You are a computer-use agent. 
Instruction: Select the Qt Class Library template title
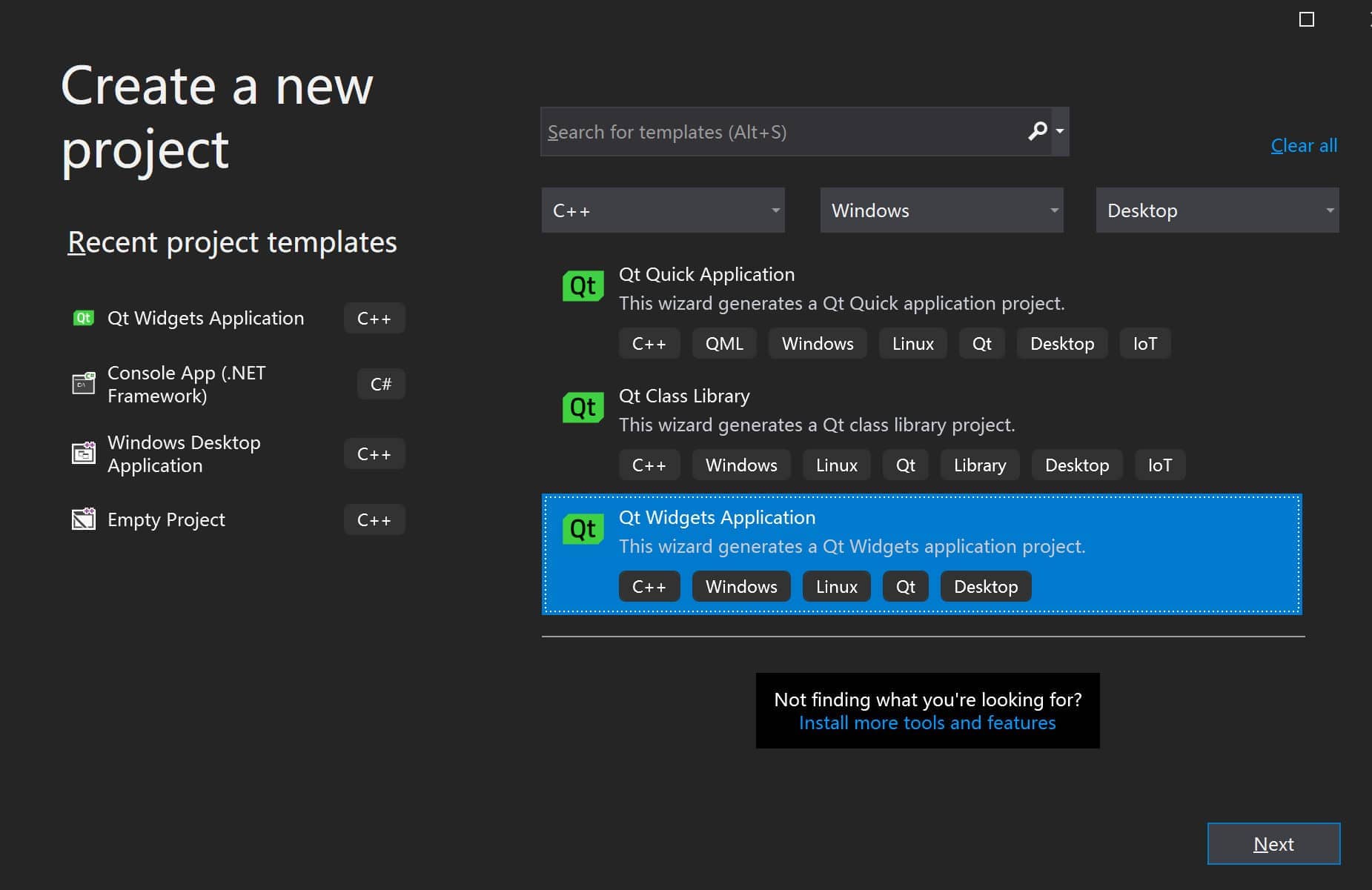(684, 396)
